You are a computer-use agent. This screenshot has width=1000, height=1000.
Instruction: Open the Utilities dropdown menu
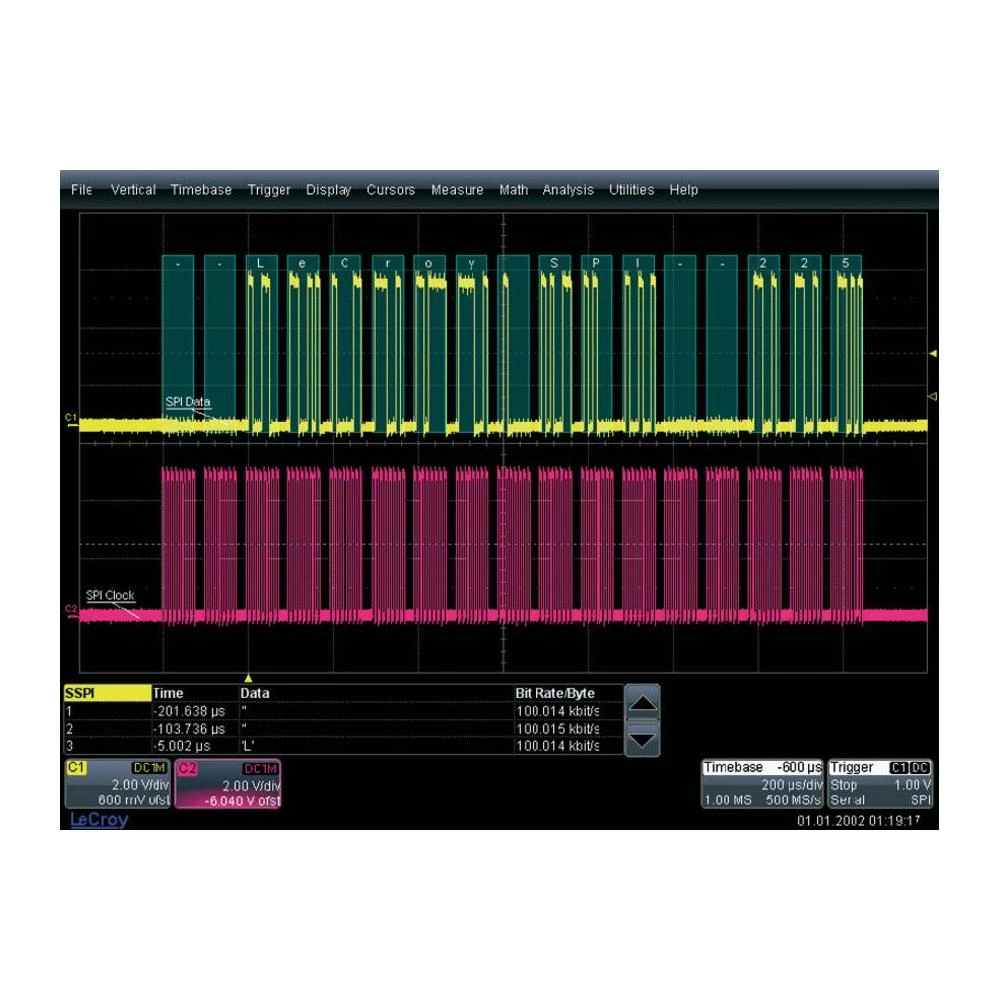(x=631, y=189)
